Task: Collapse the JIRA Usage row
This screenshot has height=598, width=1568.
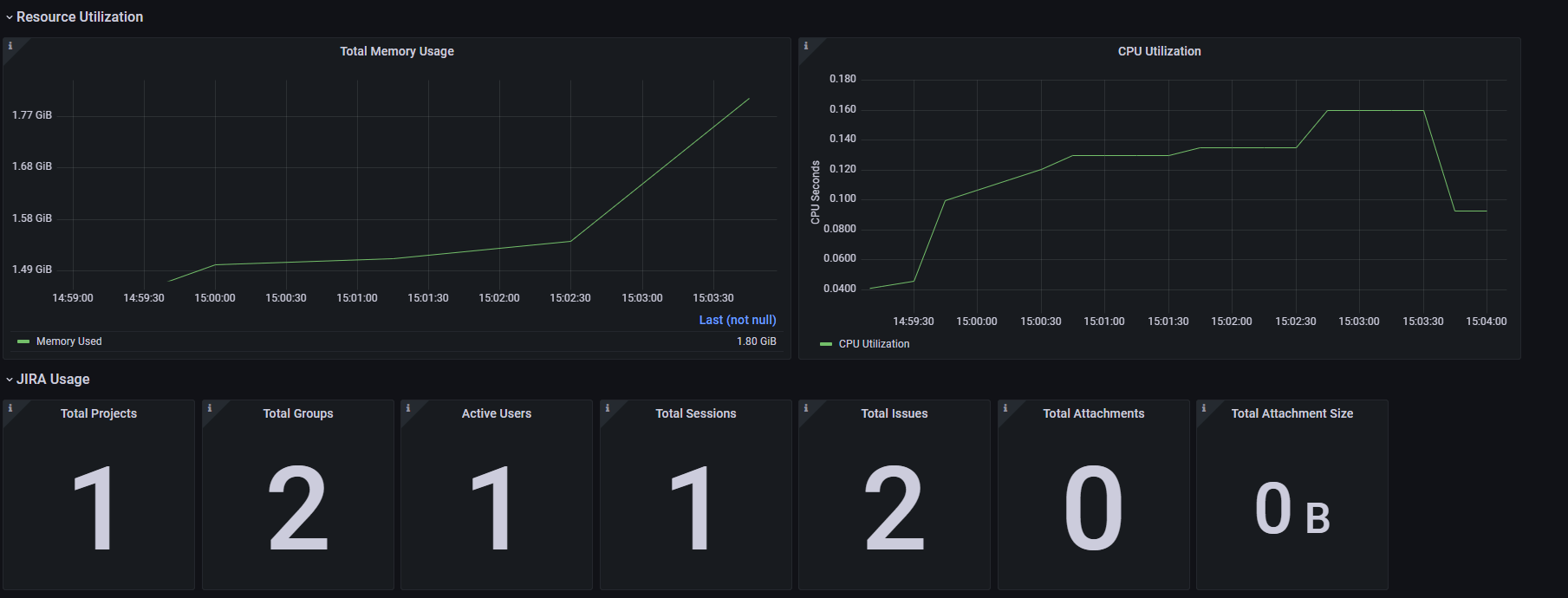Action: 48,379
